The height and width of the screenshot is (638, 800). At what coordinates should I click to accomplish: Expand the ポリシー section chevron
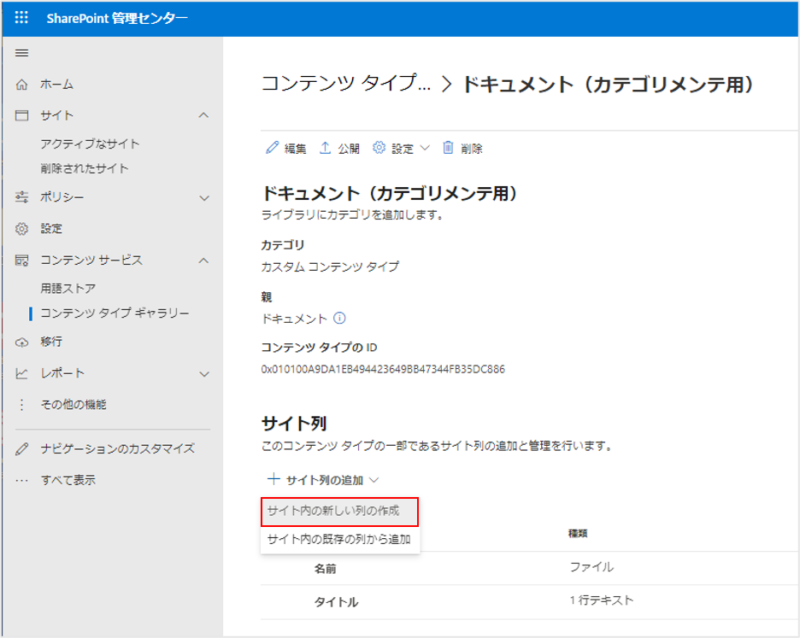coord(204,198)
